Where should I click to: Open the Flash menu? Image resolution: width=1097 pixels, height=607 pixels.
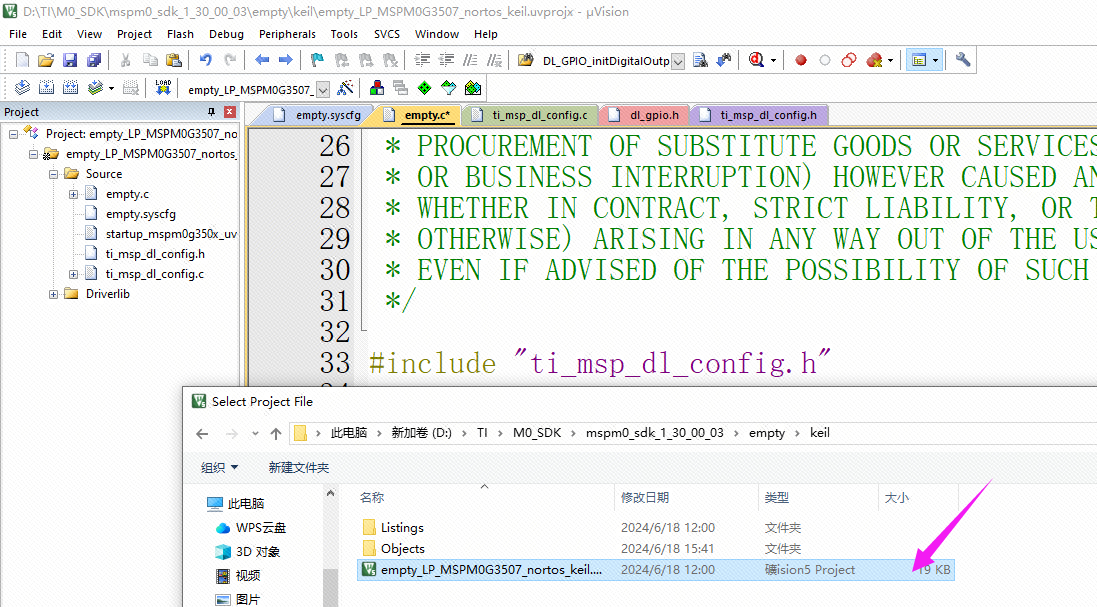[180, 34]
